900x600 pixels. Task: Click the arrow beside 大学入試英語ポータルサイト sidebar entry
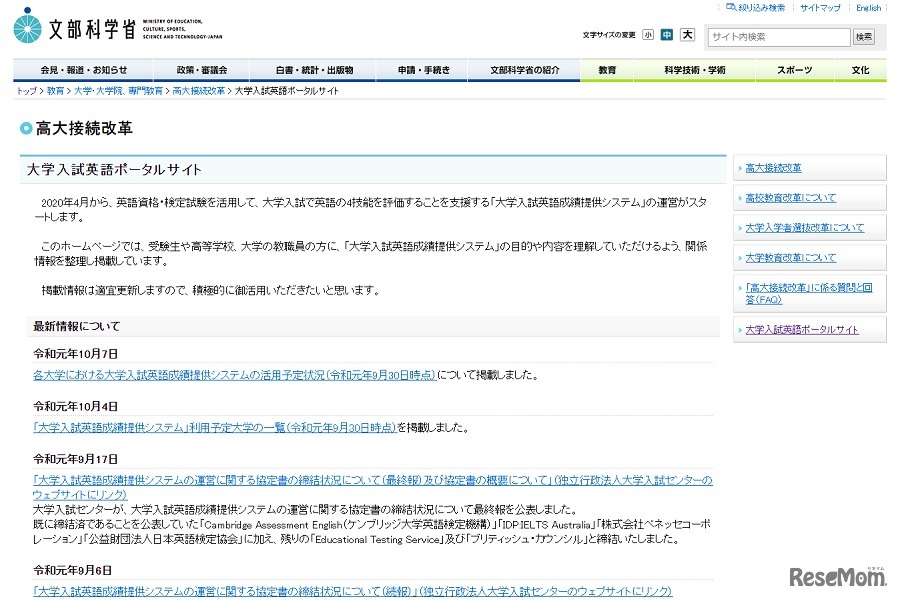[739, 328]
